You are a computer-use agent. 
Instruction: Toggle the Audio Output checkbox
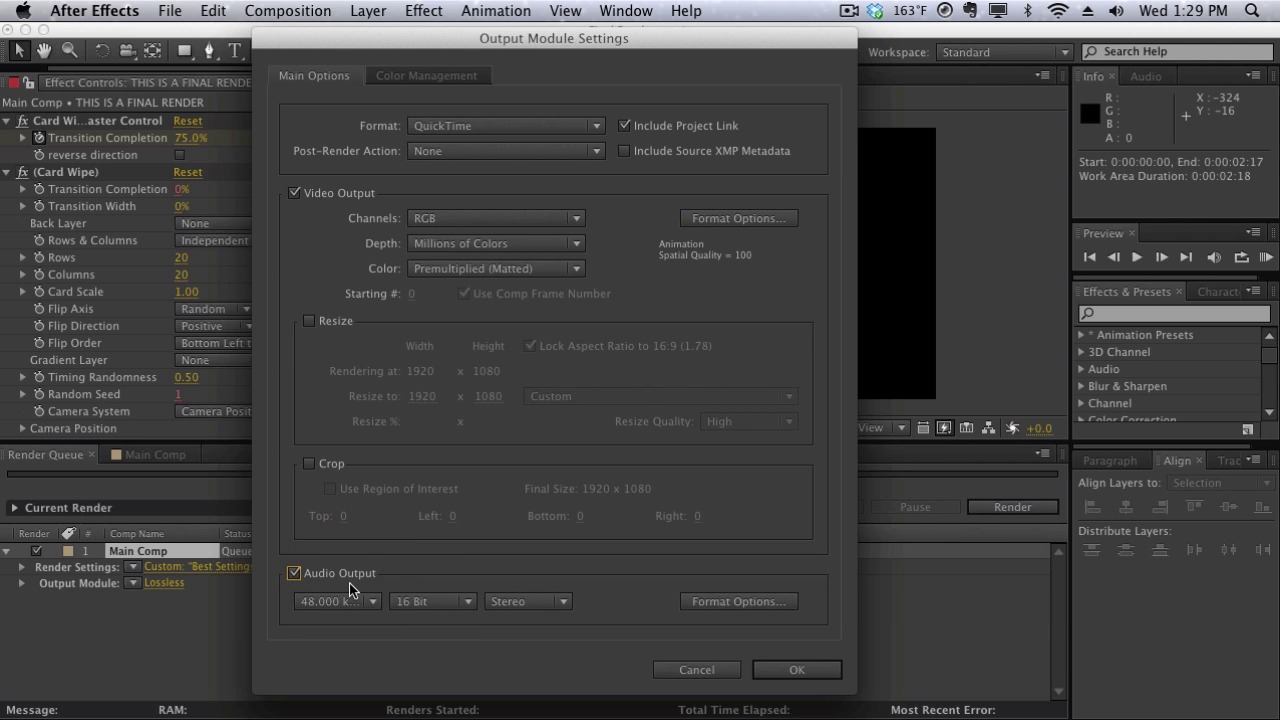pos(294,573)
